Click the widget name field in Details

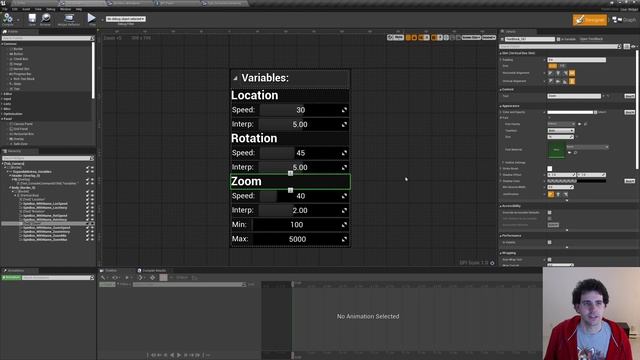point(530,39)
